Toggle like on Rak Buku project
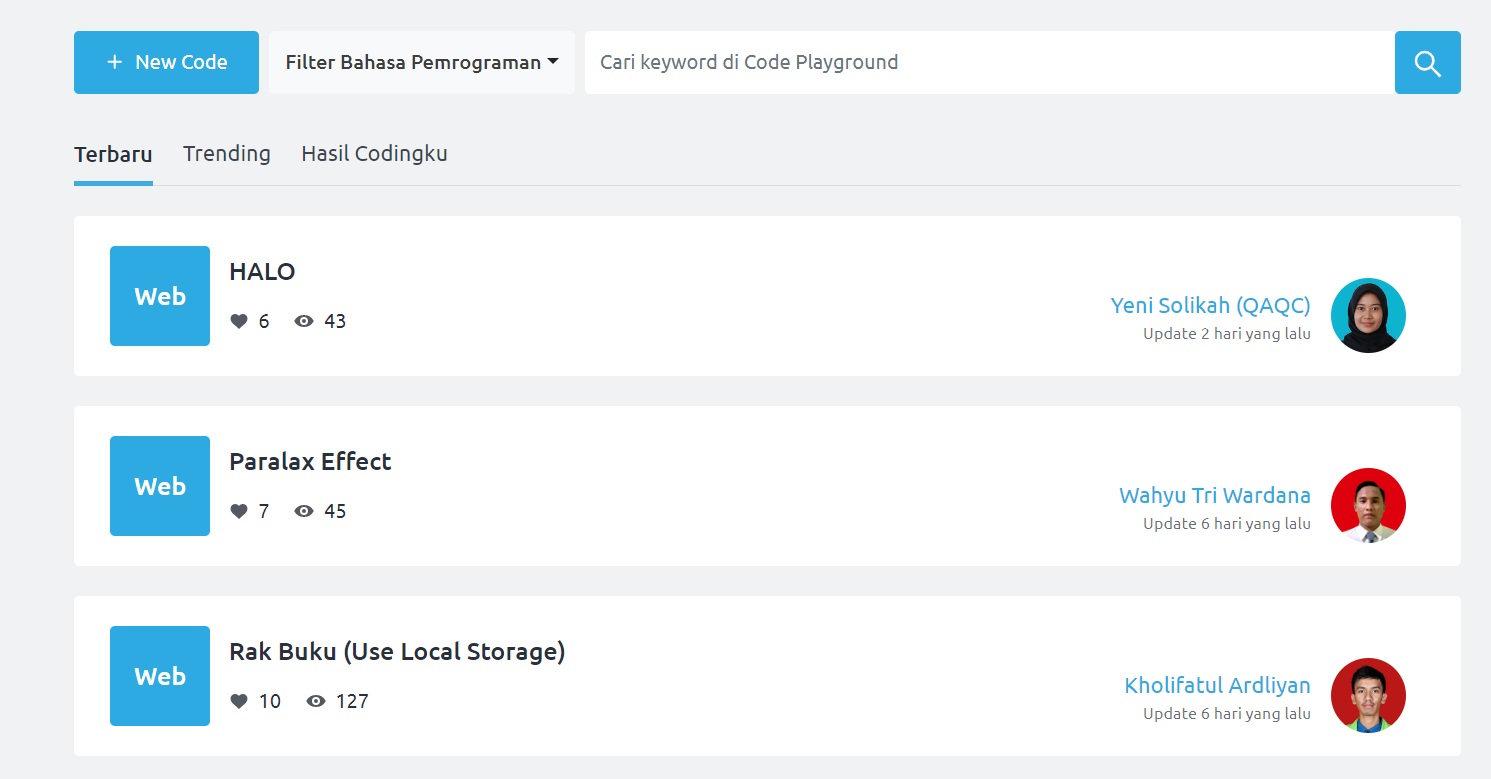 [x=238, y=700]
